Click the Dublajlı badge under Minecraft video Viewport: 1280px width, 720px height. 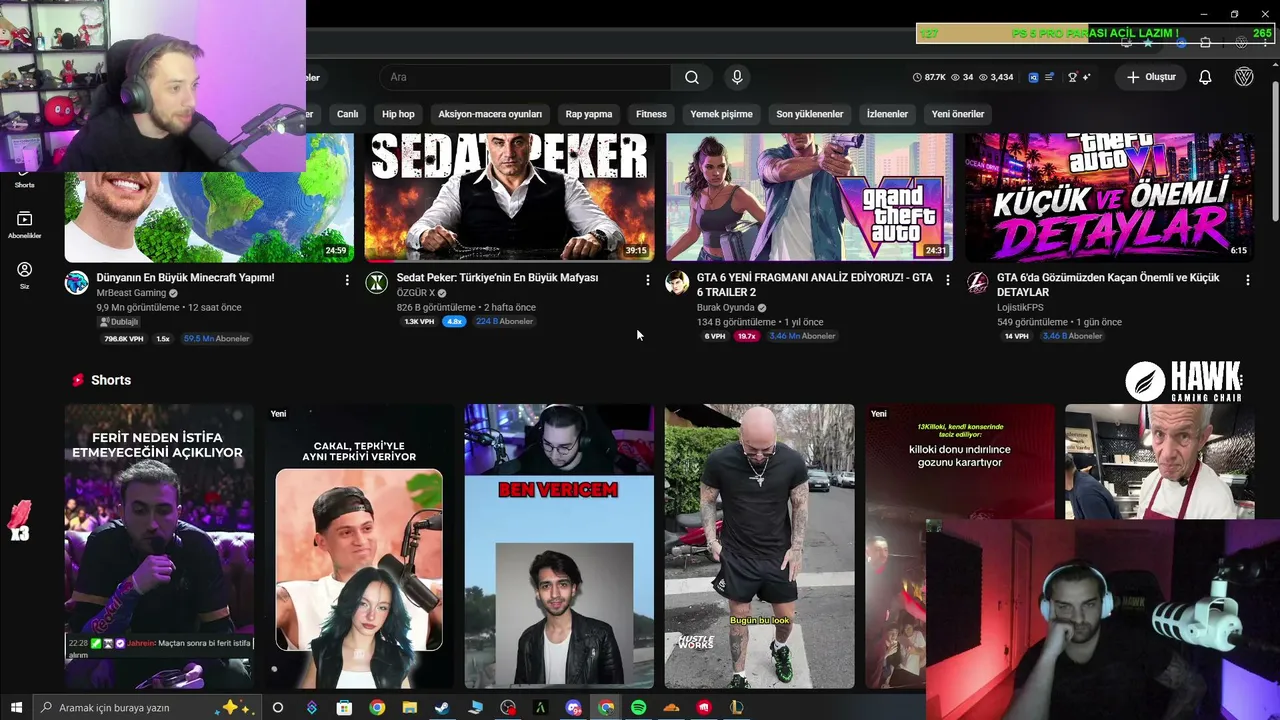[119, 322]
